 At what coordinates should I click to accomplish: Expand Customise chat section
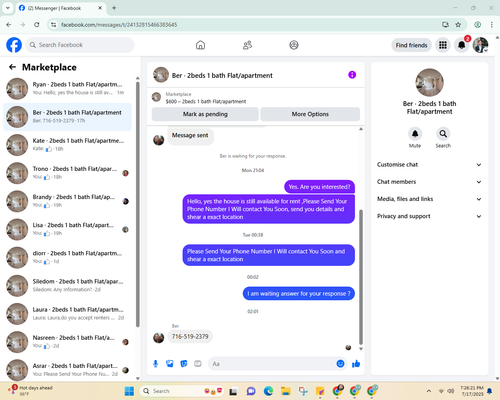point(429,165)
